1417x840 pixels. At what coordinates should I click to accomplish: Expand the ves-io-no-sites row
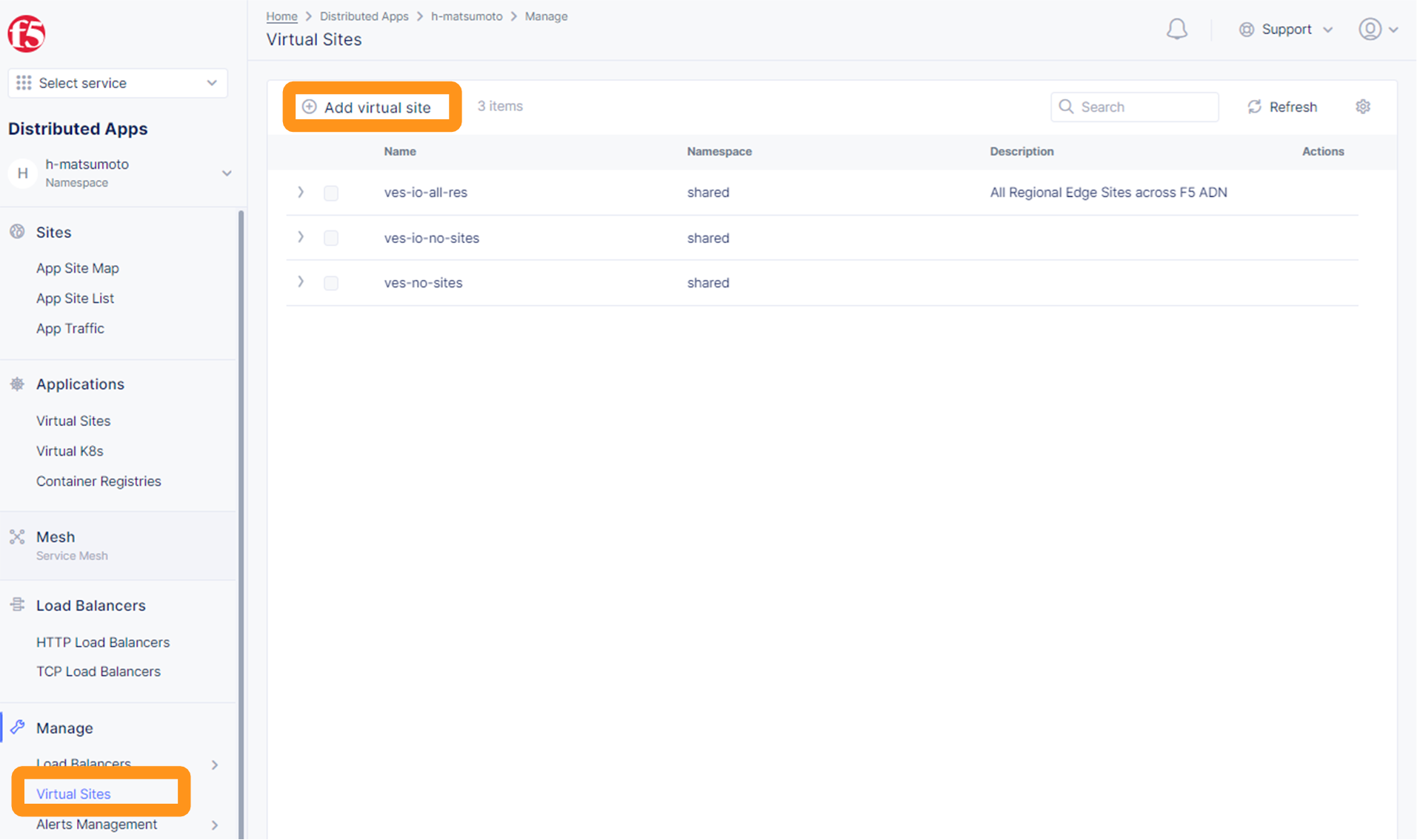tap(301, 237)
